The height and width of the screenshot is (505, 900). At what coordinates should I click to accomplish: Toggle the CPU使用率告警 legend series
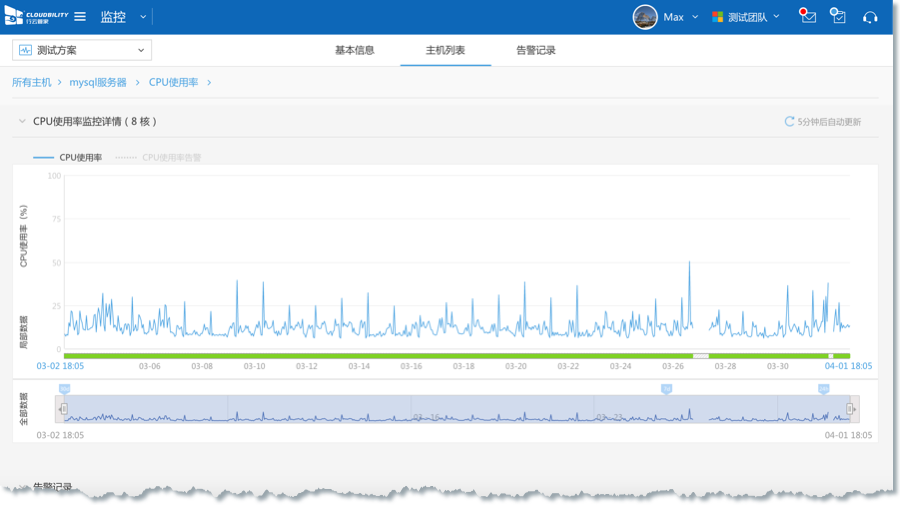tap(158, 157)
